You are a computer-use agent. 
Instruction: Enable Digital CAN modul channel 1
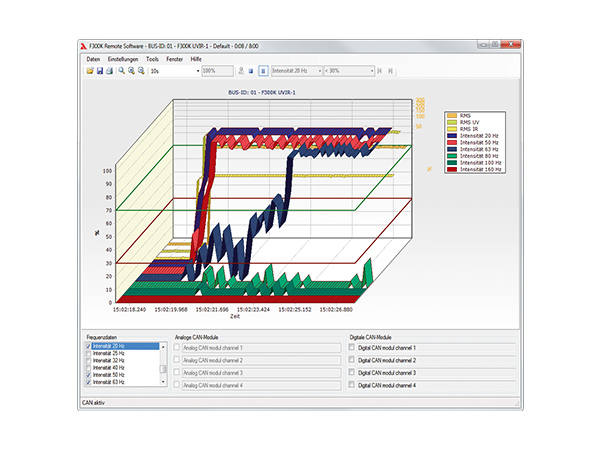click(351, 347)
